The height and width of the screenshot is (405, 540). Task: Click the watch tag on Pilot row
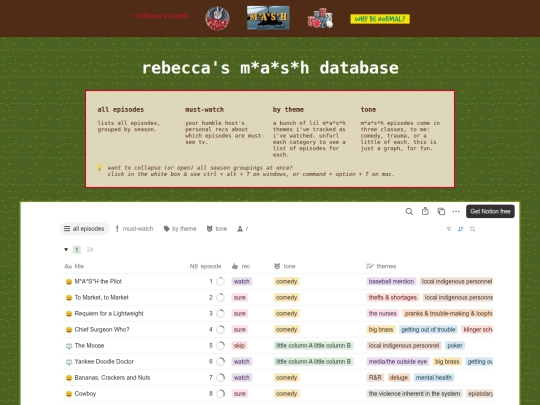coord(241,281)
